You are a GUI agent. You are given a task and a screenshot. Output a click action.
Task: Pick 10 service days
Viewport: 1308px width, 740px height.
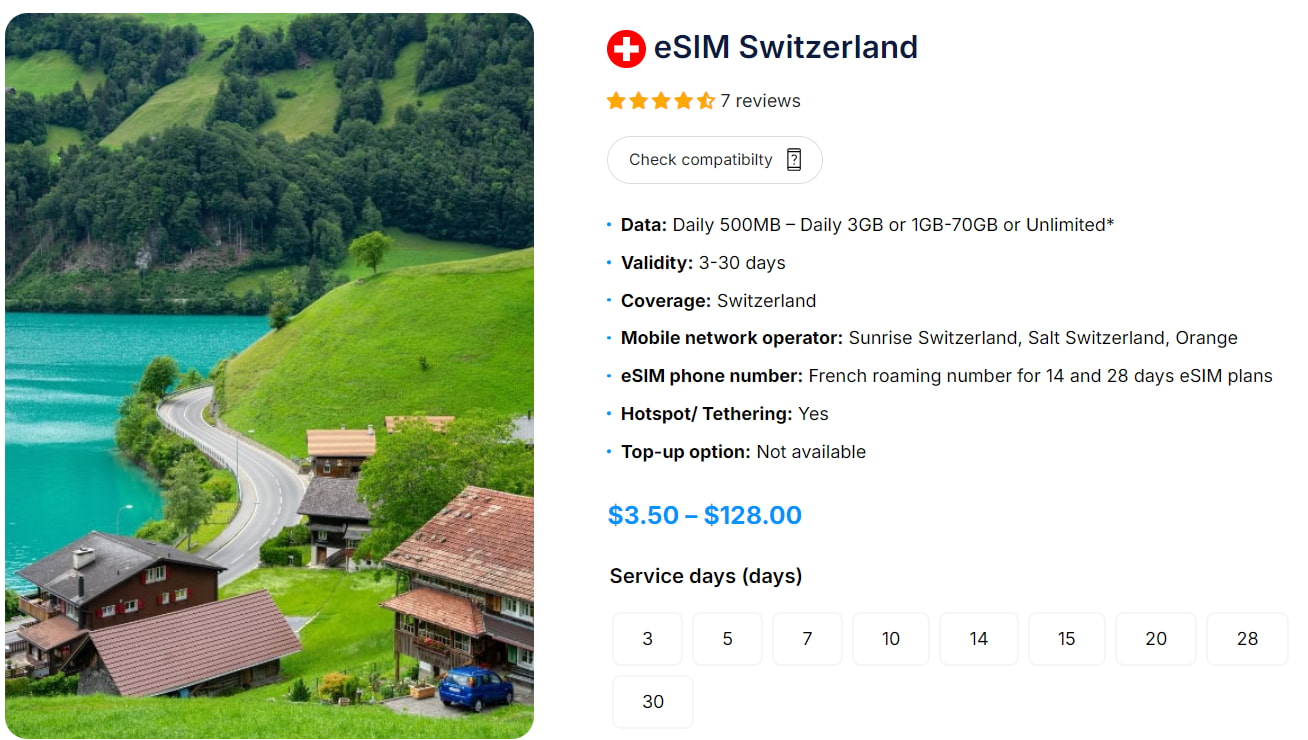pyautogui.click(x=890, y=638)
